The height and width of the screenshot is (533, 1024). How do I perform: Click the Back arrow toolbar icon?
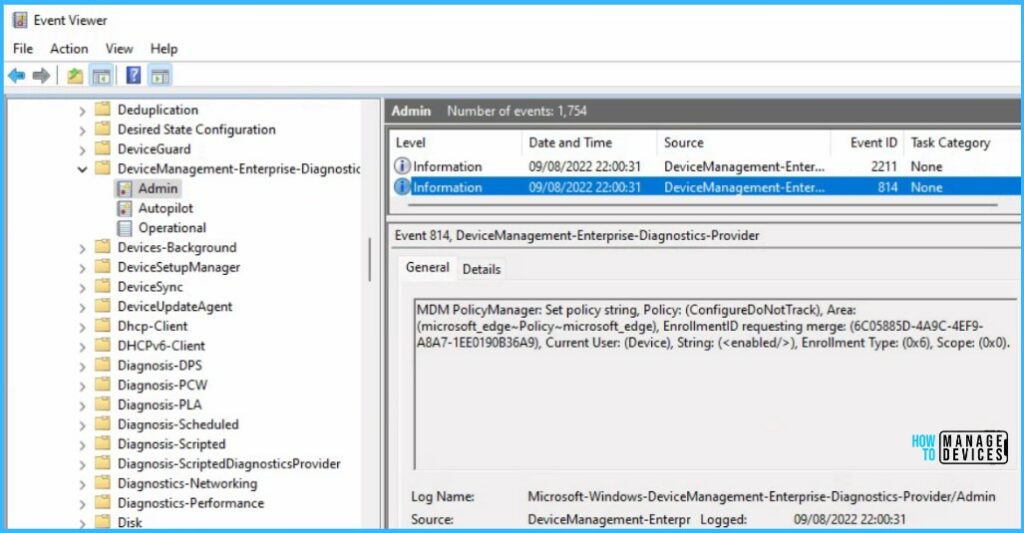tap(16, 76)
